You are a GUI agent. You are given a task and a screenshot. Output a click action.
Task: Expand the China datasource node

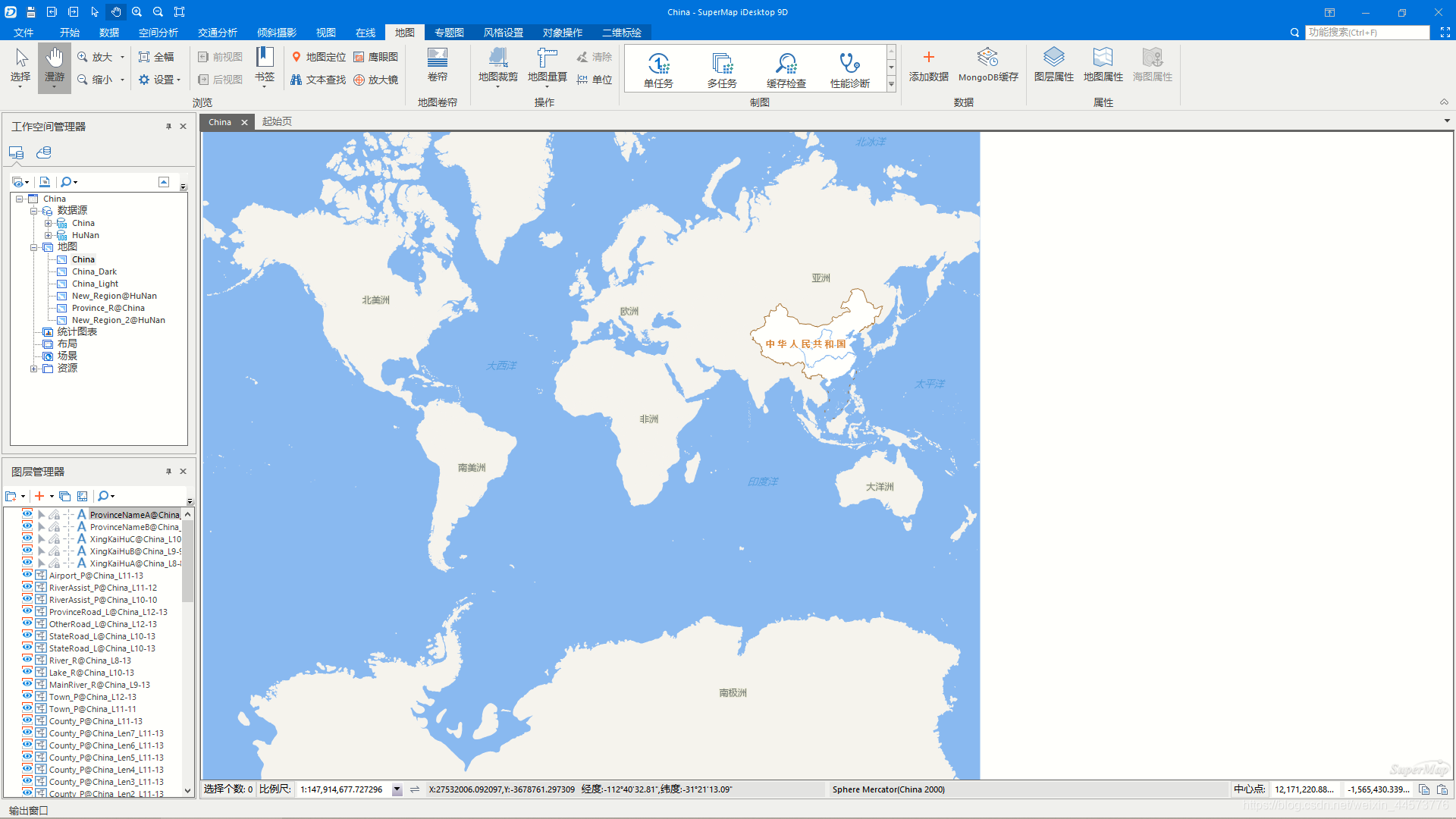tap(49, 223)
